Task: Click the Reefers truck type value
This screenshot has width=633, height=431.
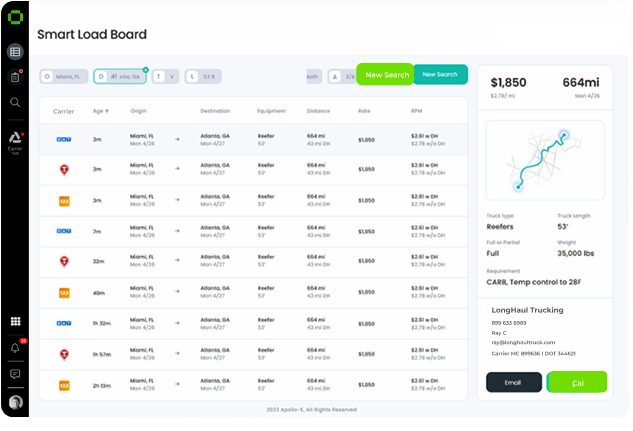Action: pyautogui.click(x=500, y=227)
